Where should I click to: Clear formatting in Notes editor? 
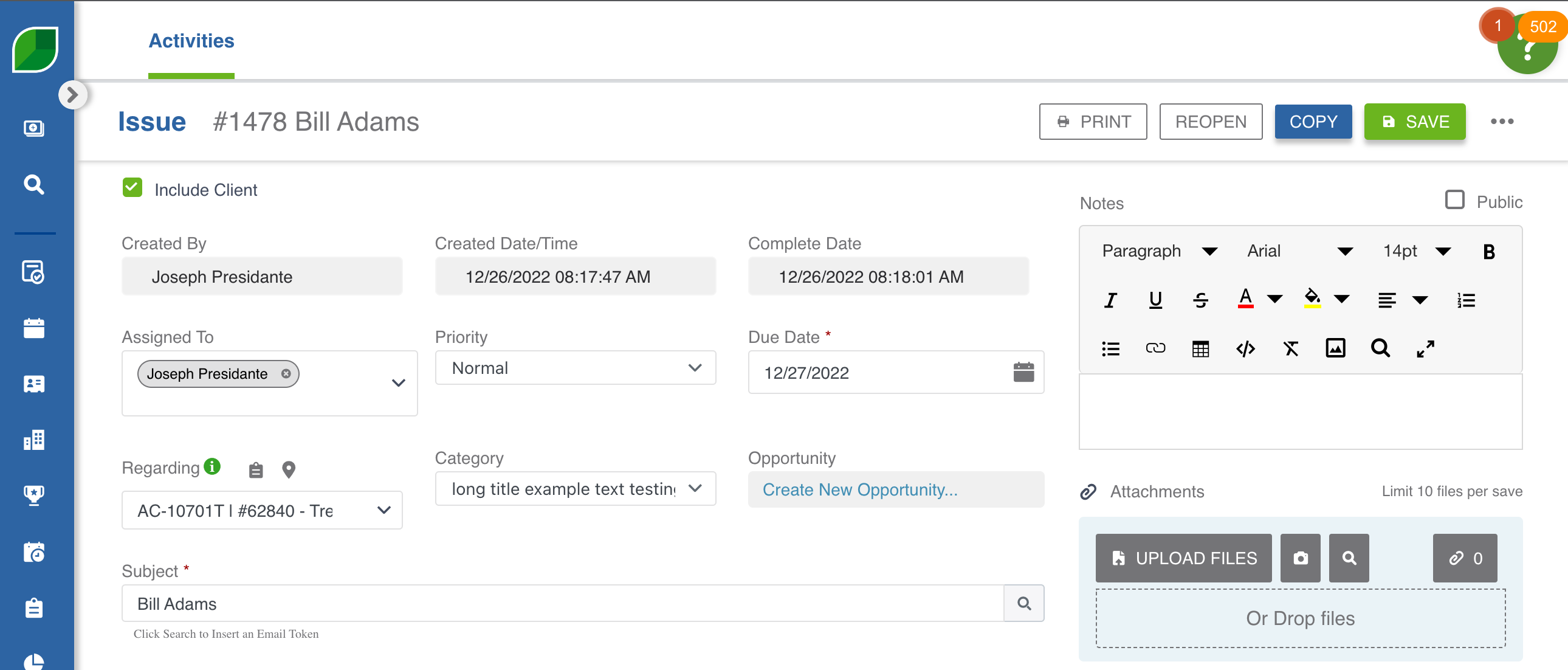1290,348
